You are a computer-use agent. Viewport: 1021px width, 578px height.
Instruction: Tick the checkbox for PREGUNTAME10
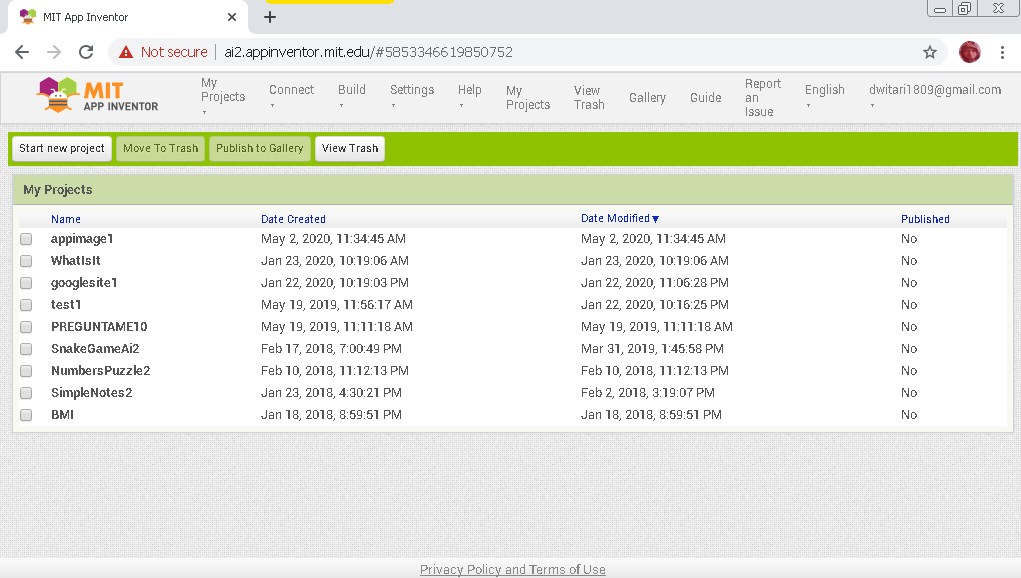[x=26, y=327]
